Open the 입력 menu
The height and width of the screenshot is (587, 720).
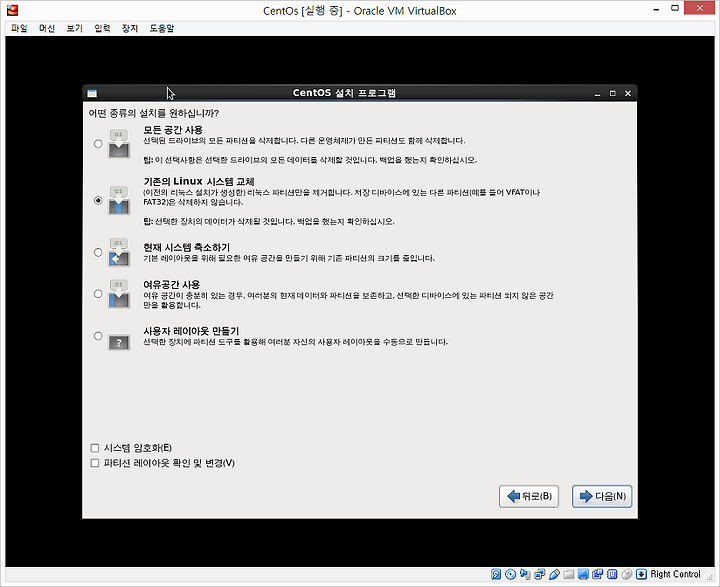102,28
